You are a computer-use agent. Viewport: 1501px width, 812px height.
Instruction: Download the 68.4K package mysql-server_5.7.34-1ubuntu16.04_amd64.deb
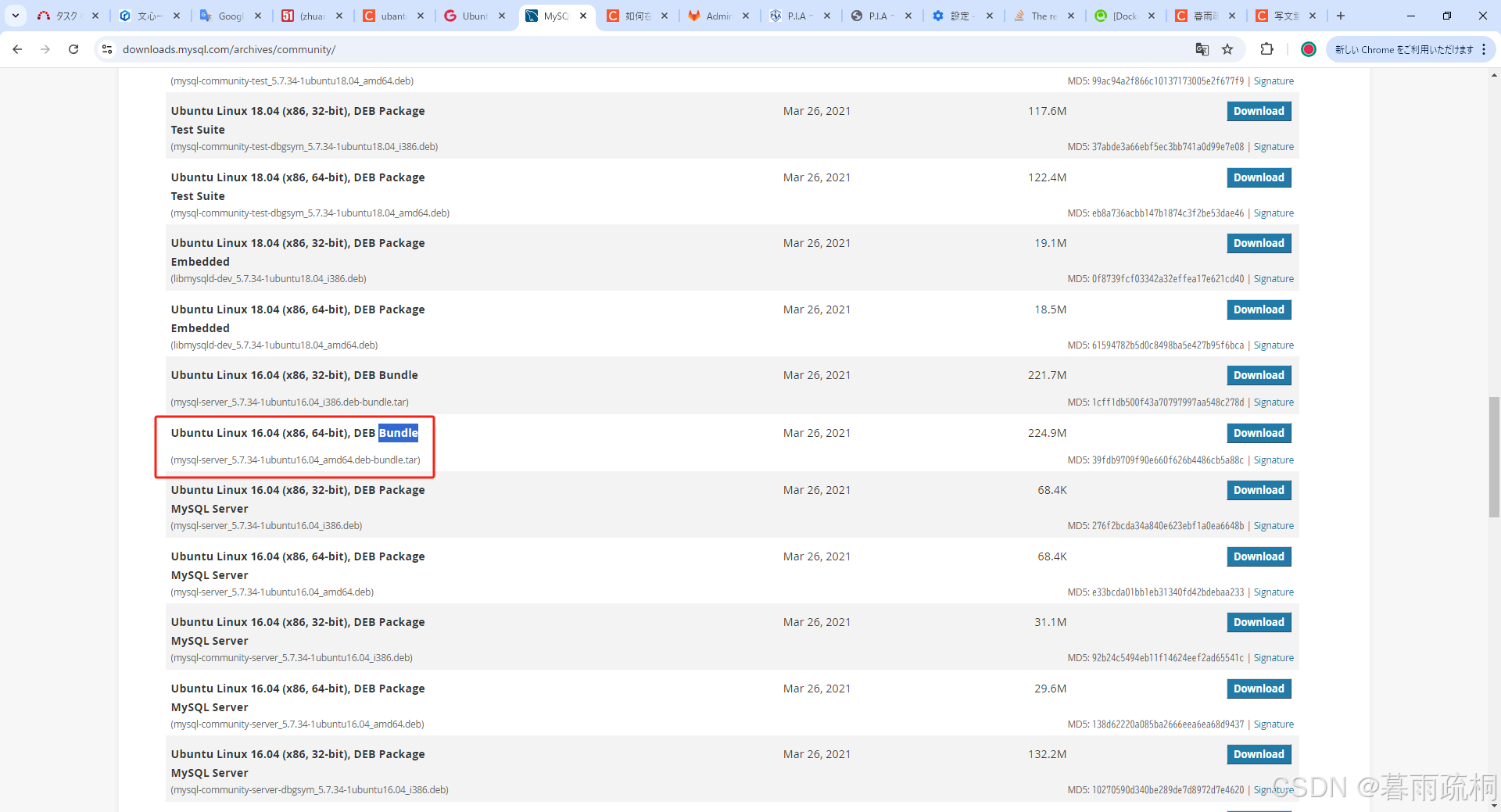1259,556
